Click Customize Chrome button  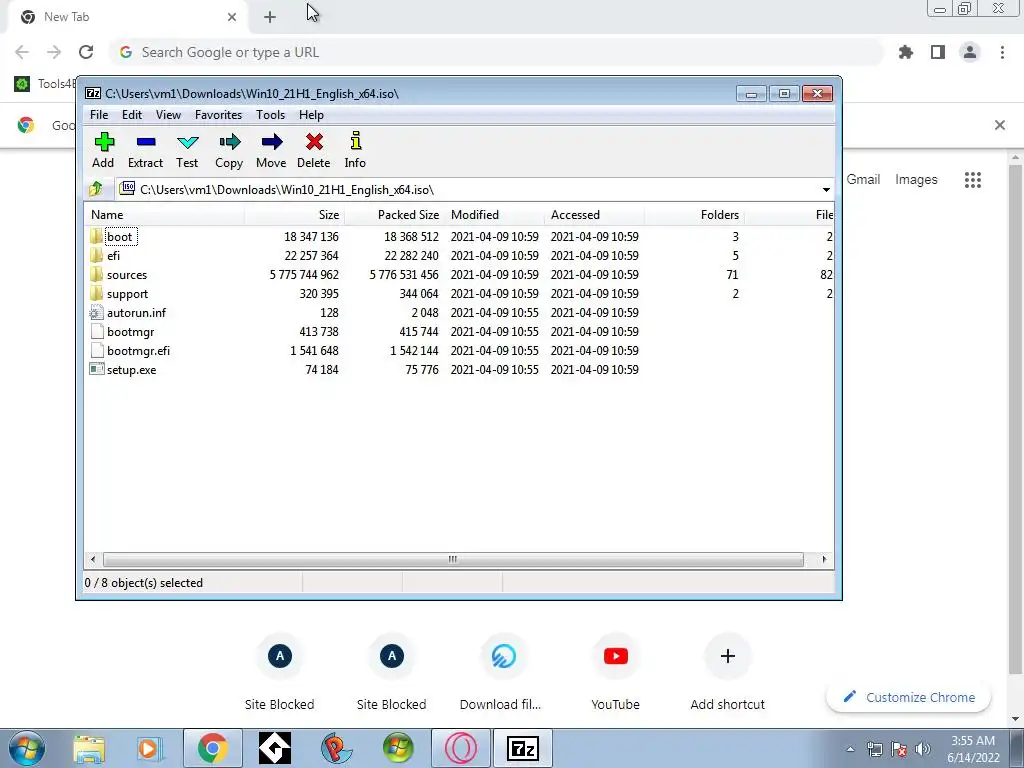(908, 697)
